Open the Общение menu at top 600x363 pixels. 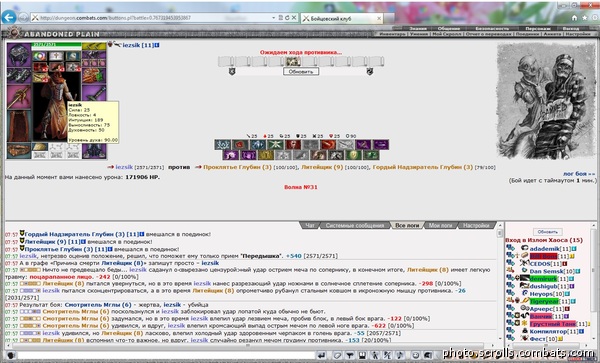[x=448, y=28]
